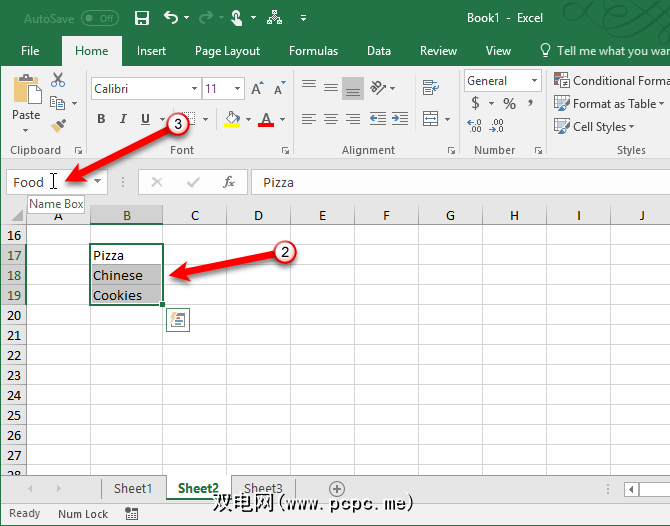Click the Cut scissors icon
The width and height of the screenshot is (670, 526).
(58, 81)
